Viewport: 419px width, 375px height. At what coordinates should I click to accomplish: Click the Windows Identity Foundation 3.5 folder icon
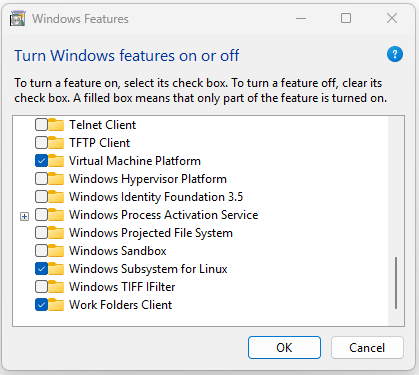pyautogui.click(x=56, y=197)
